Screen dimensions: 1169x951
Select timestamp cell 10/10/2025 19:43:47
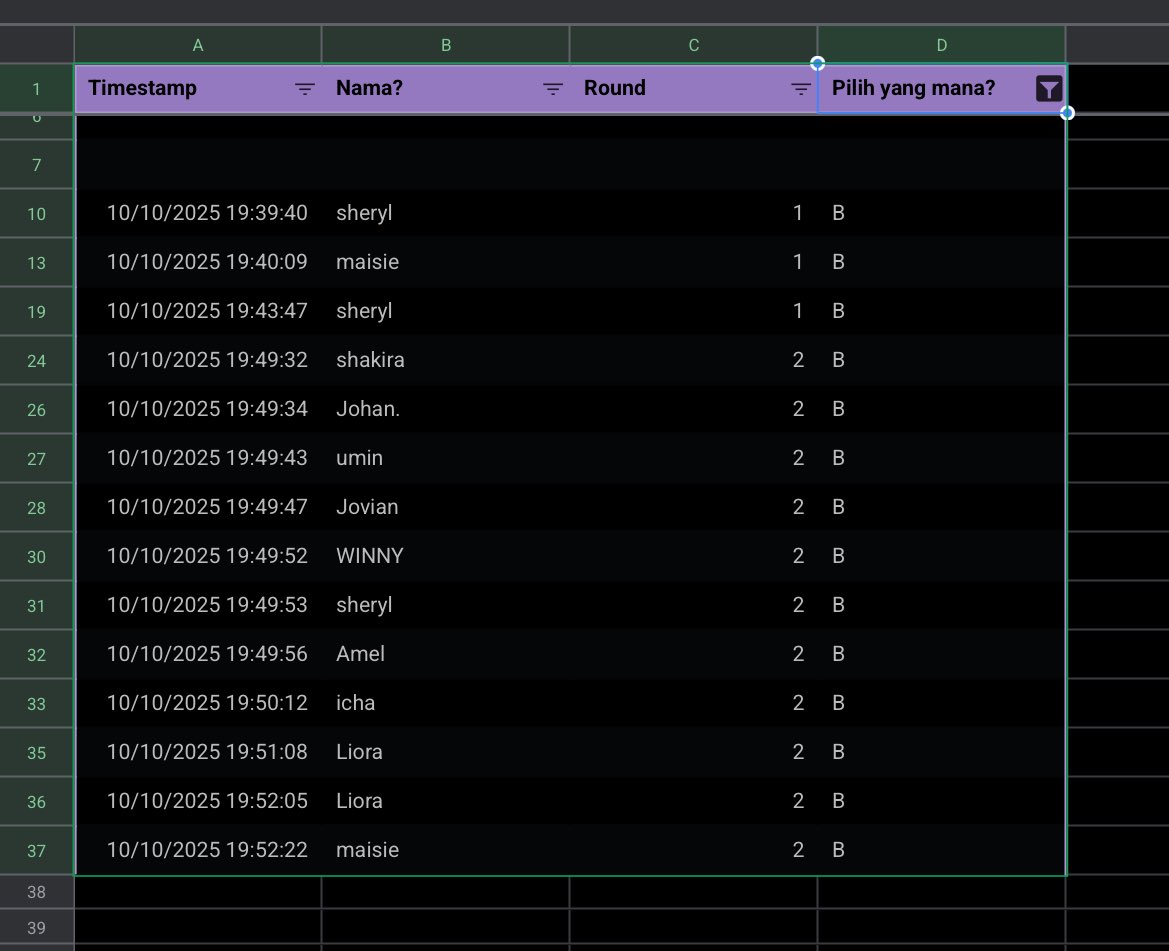click(198, 311)
